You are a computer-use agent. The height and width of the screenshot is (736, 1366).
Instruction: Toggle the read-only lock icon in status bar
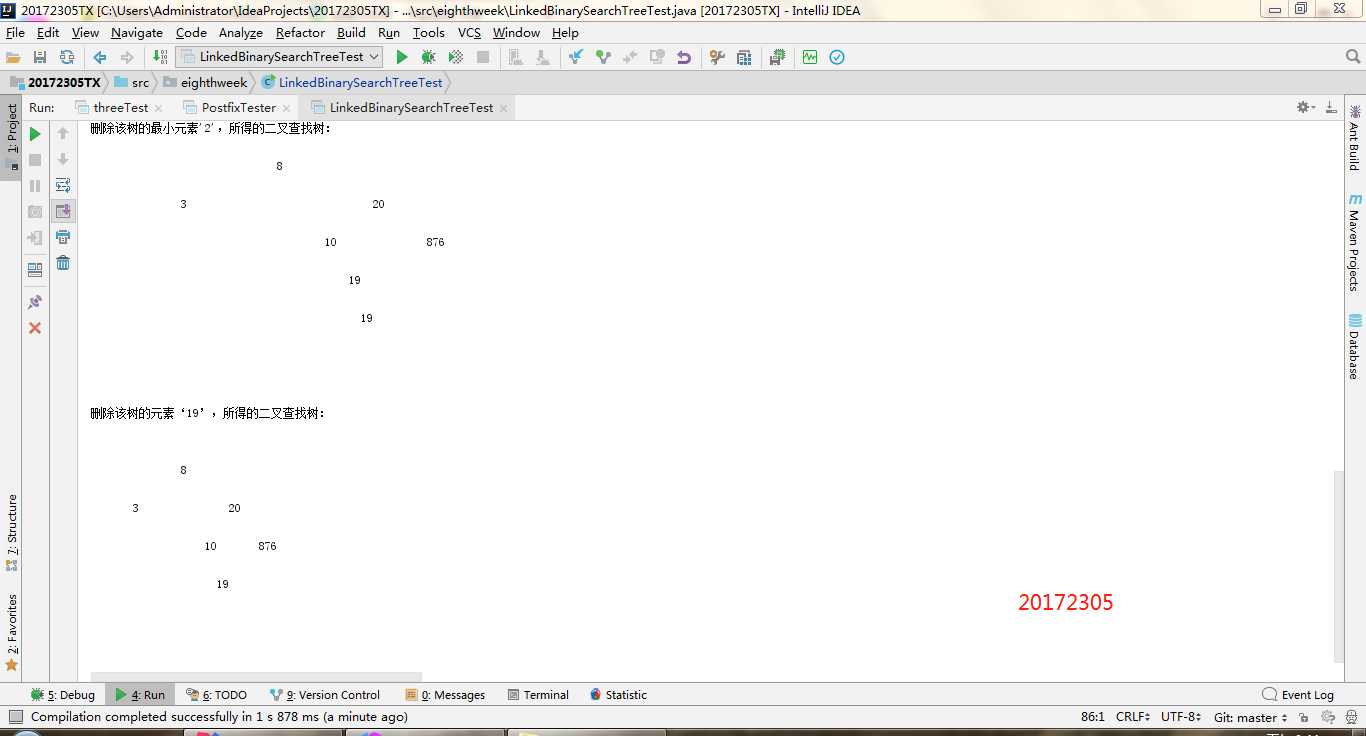coord(1303,717)
